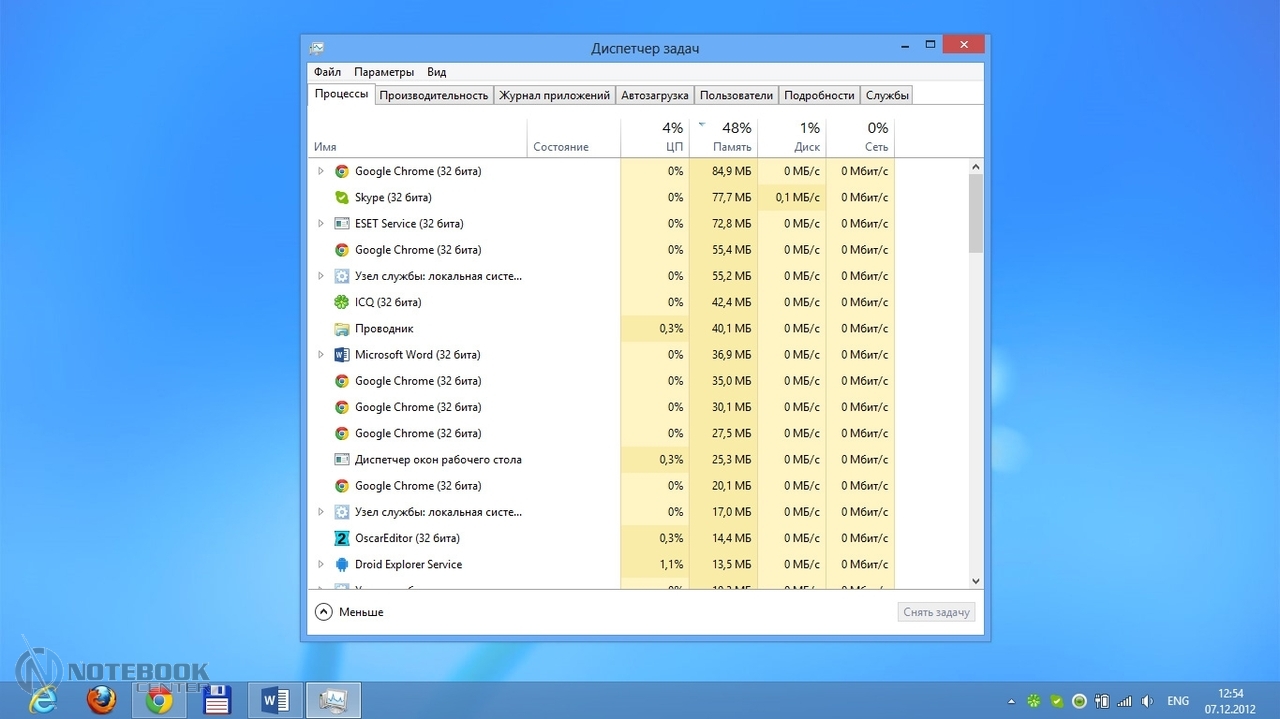Click the Меньше button to collapse details
This screenshot has width=1280, height=719.
click(350, 612)
